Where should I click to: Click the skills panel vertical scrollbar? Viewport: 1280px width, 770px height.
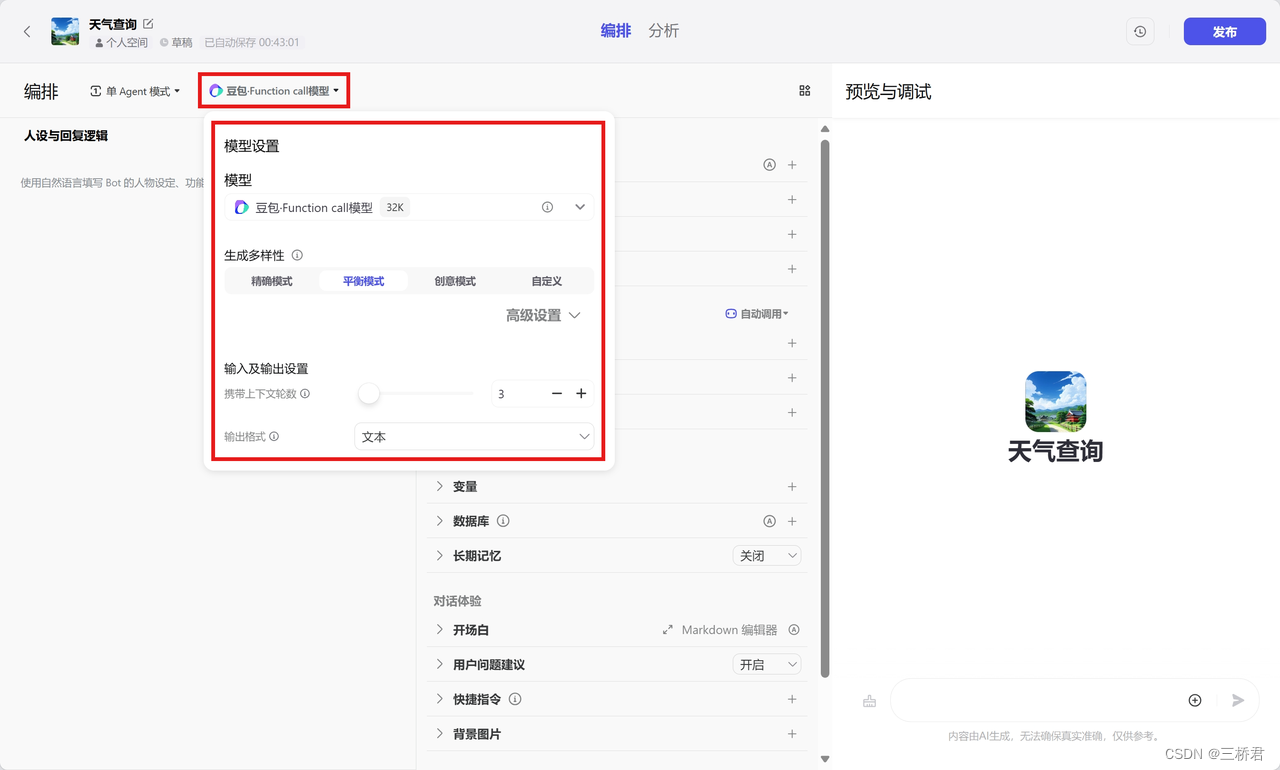click(x=825, y=408)
